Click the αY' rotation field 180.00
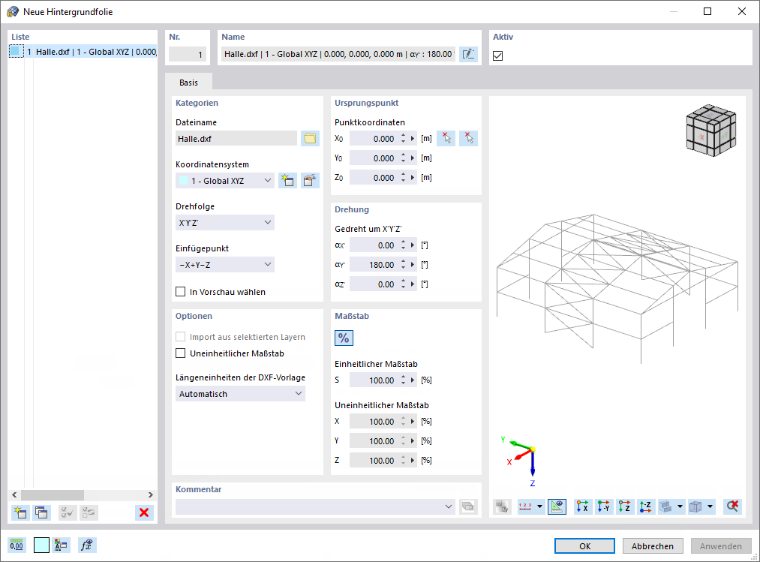This screenshot has width=760, height=562. [x=374, y=265]
